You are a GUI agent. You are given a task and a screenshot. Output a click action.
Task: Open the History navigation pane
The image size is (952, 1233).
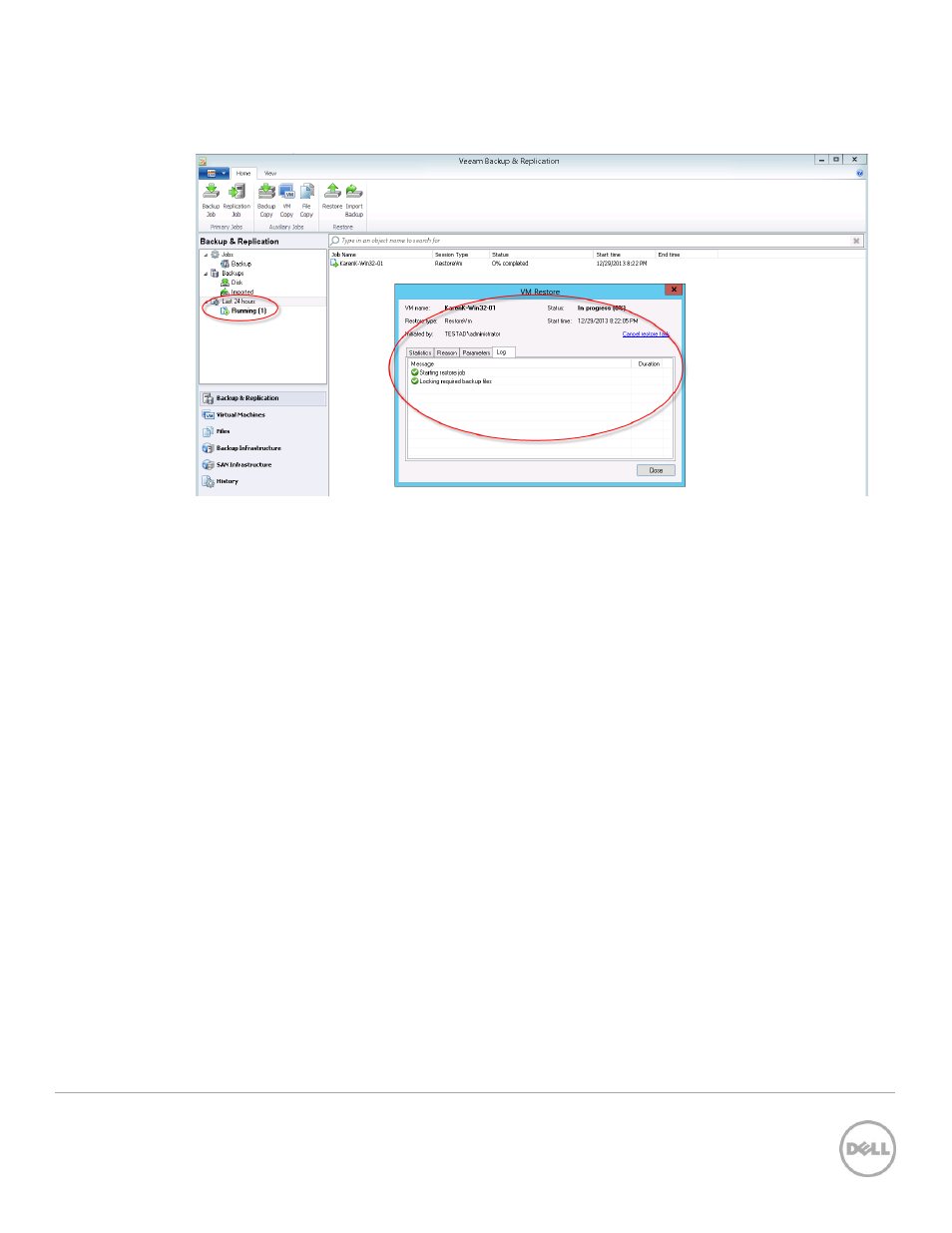[263, 481]
